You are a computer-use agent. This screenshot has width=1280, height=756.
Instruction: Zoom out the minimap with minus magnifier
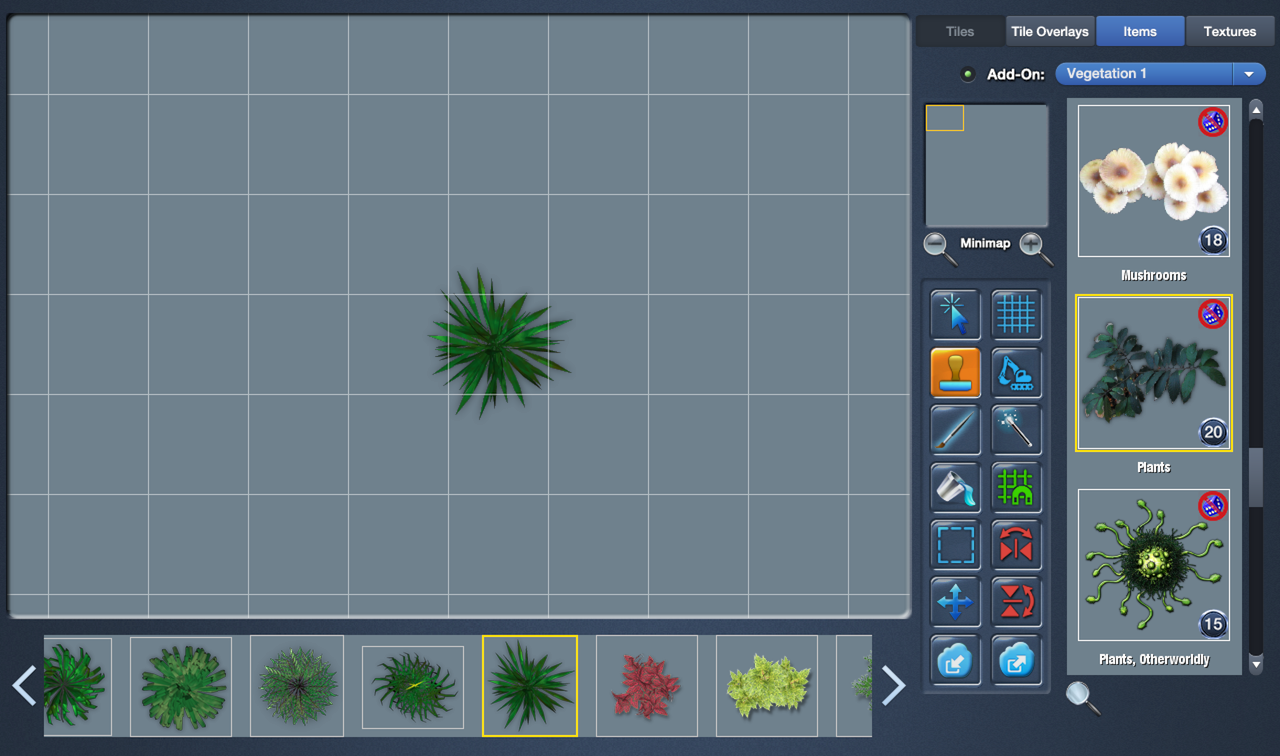[938, 246]
